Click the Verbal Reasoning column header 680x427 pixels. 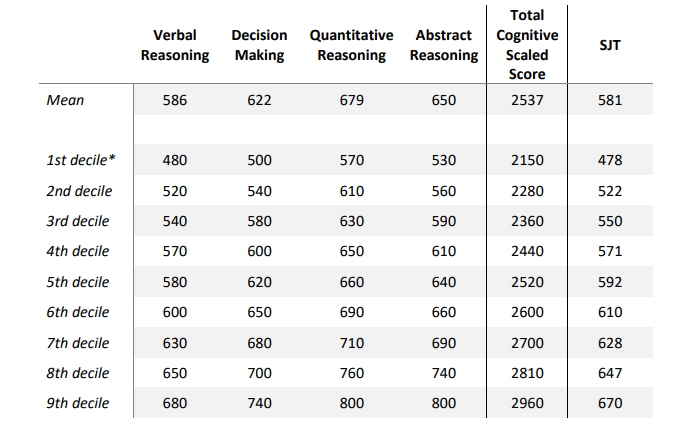(x=175, y=45)
